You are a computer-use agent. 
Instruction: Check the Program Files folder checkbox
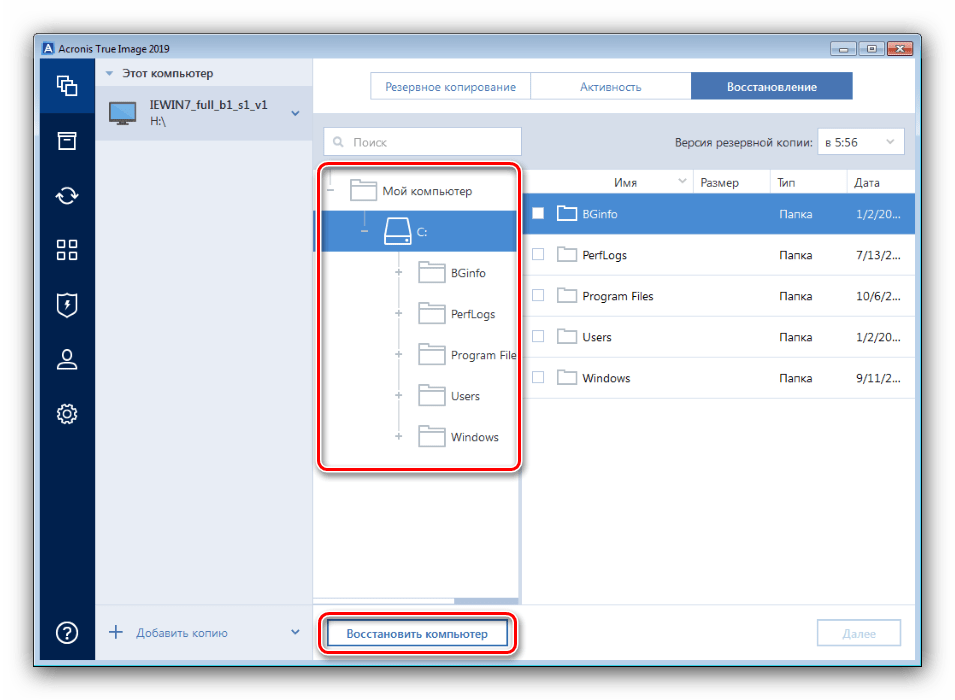(538, 295)
